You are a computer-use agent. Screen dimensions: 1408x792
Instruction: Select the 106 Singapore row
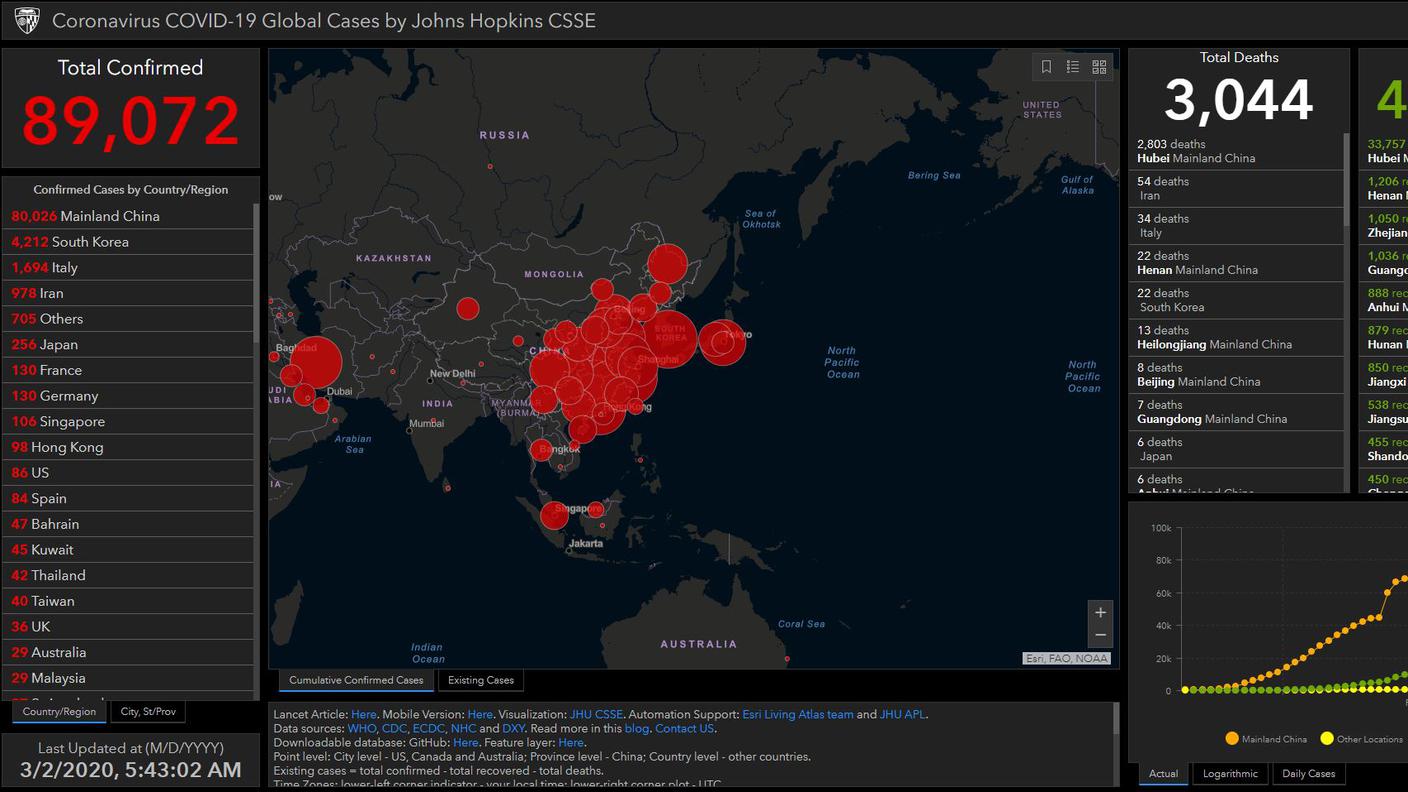coord(129,422)
